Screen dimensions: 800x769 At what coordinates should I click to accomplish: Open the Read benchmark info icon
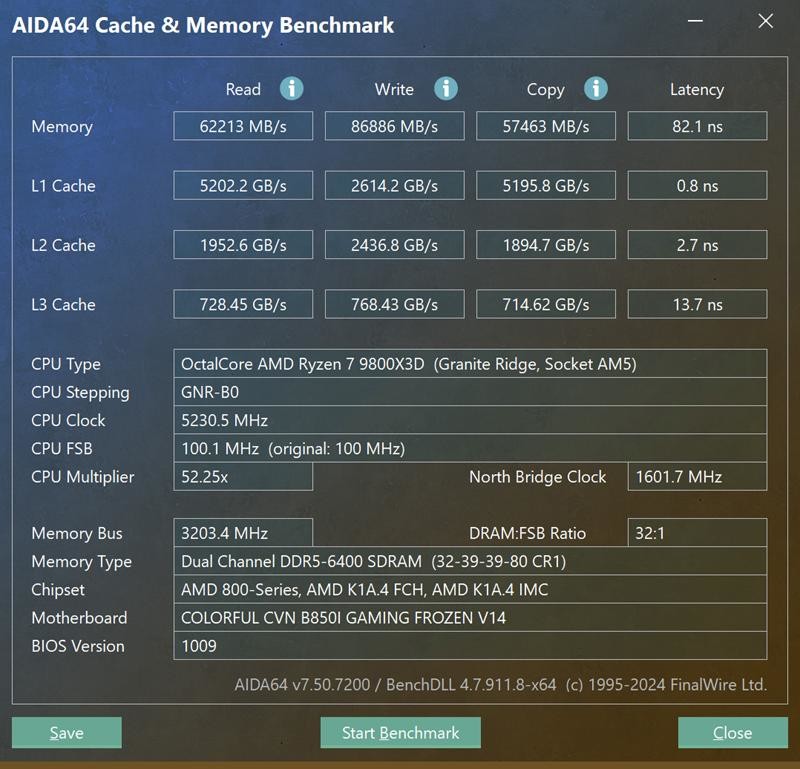coord(291,89)
